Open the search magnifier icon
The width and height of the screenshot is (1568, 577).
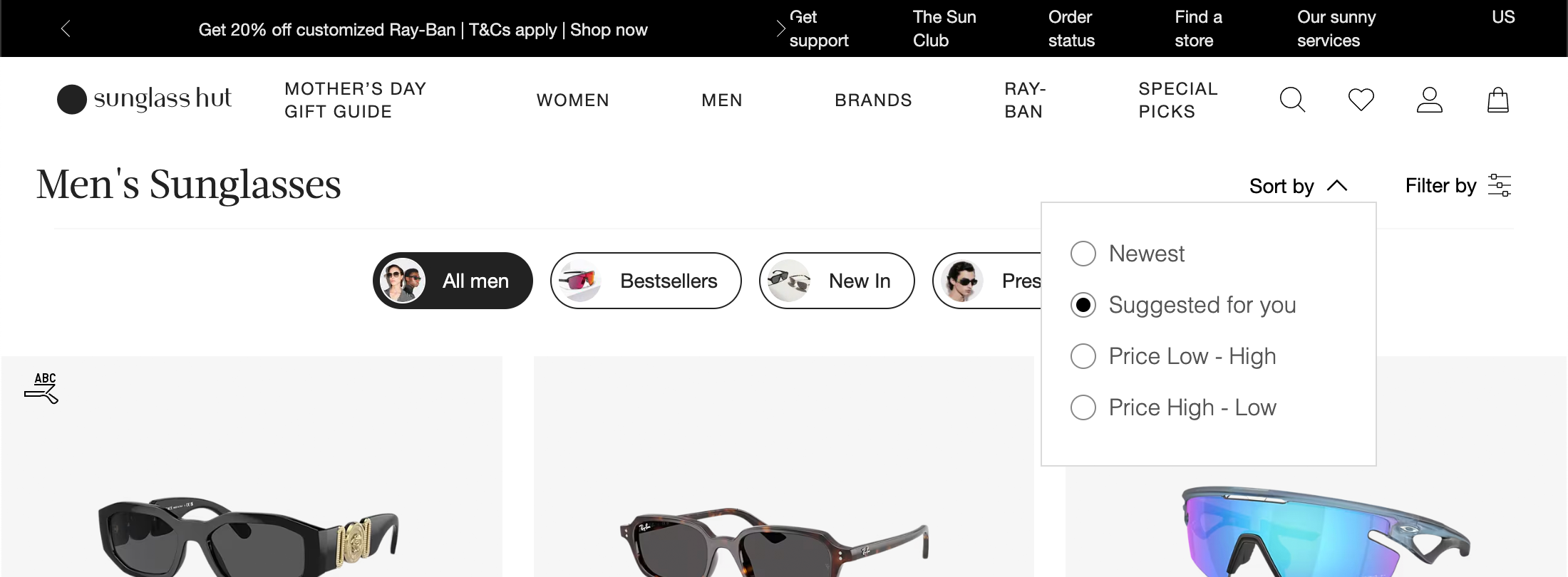(x=1292, y=100)
